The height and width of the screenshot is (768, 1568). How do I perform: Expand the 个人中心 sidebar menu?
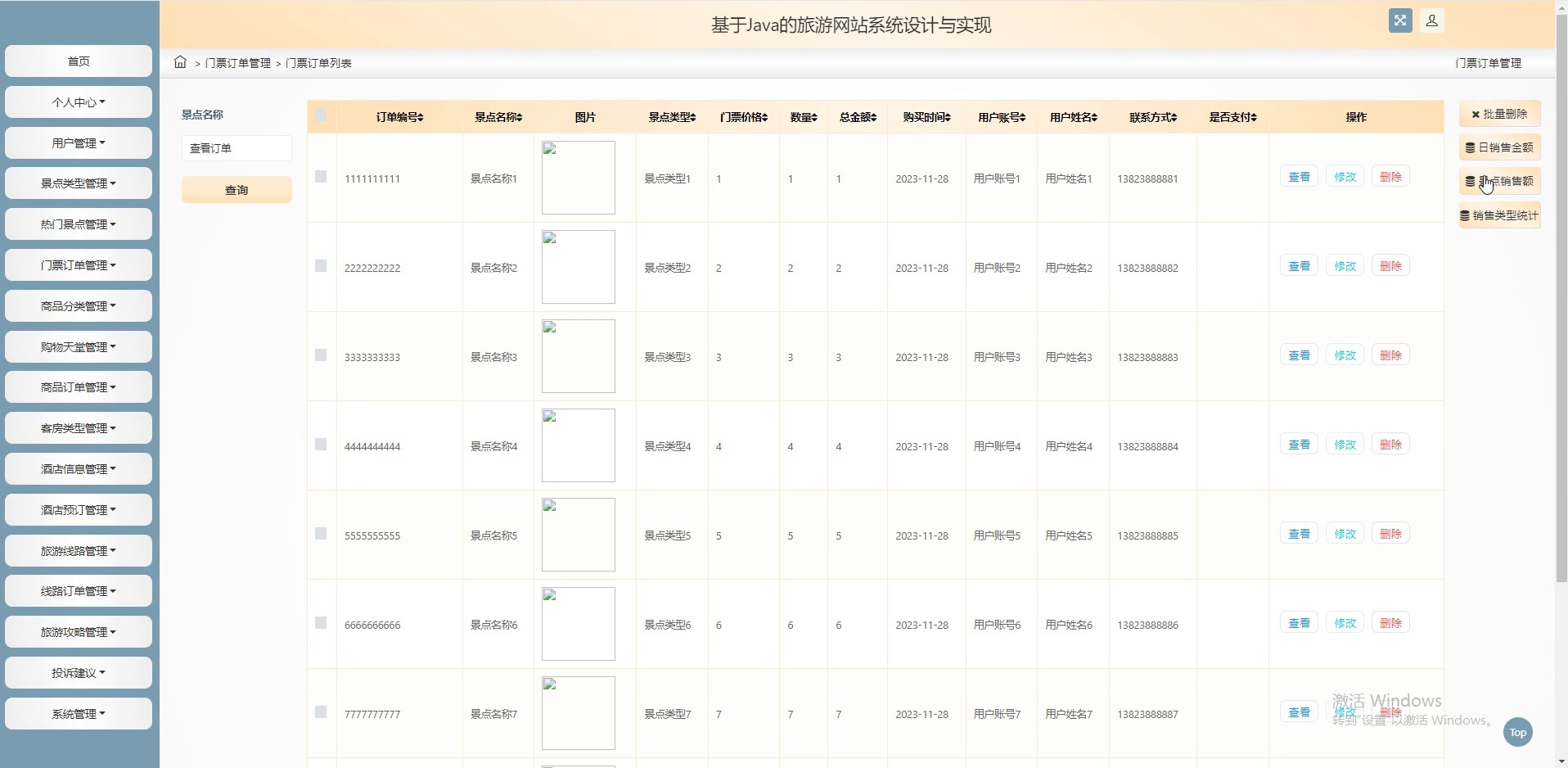tap(79, 102)
